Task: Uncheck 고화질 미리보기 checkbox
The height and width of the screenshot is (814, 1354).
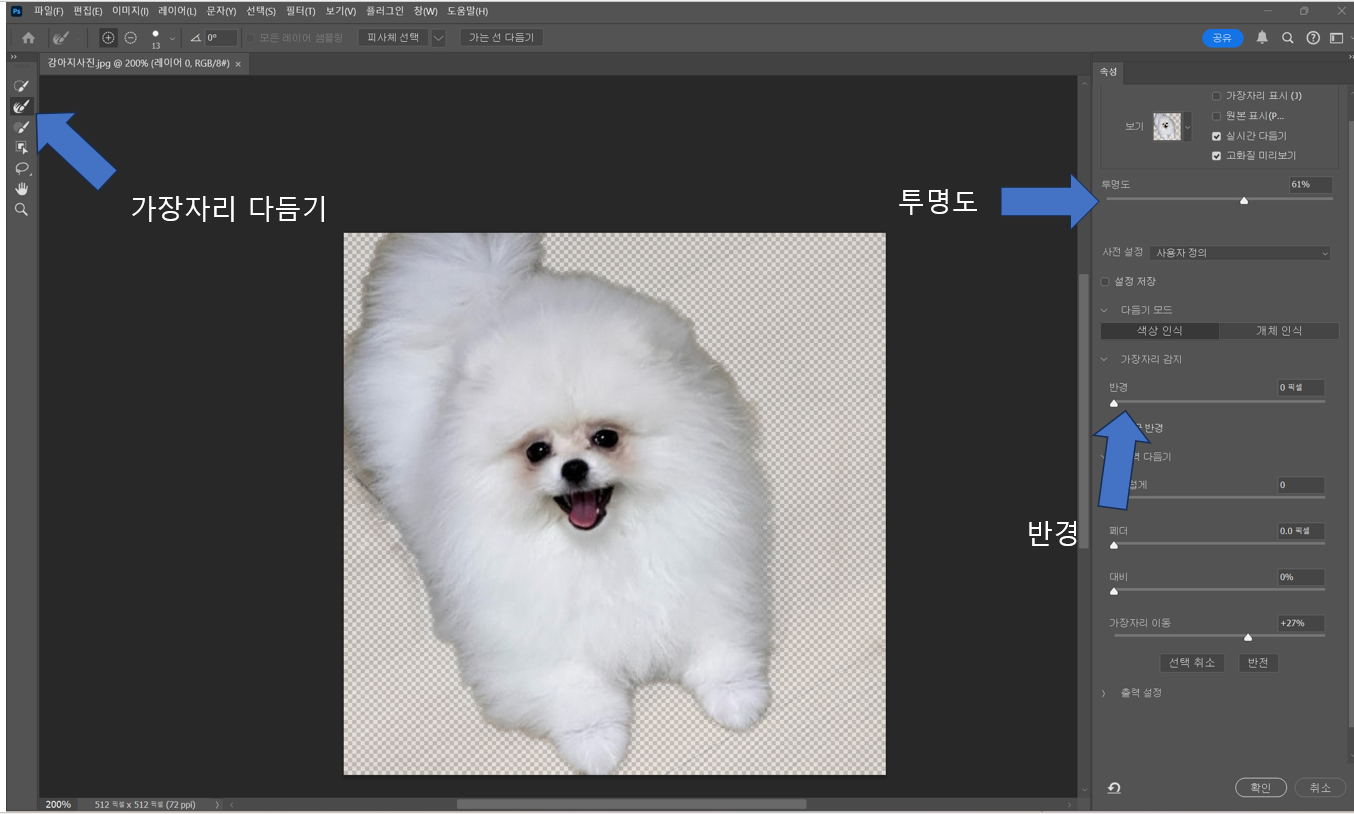Action: coord(1216,156)
